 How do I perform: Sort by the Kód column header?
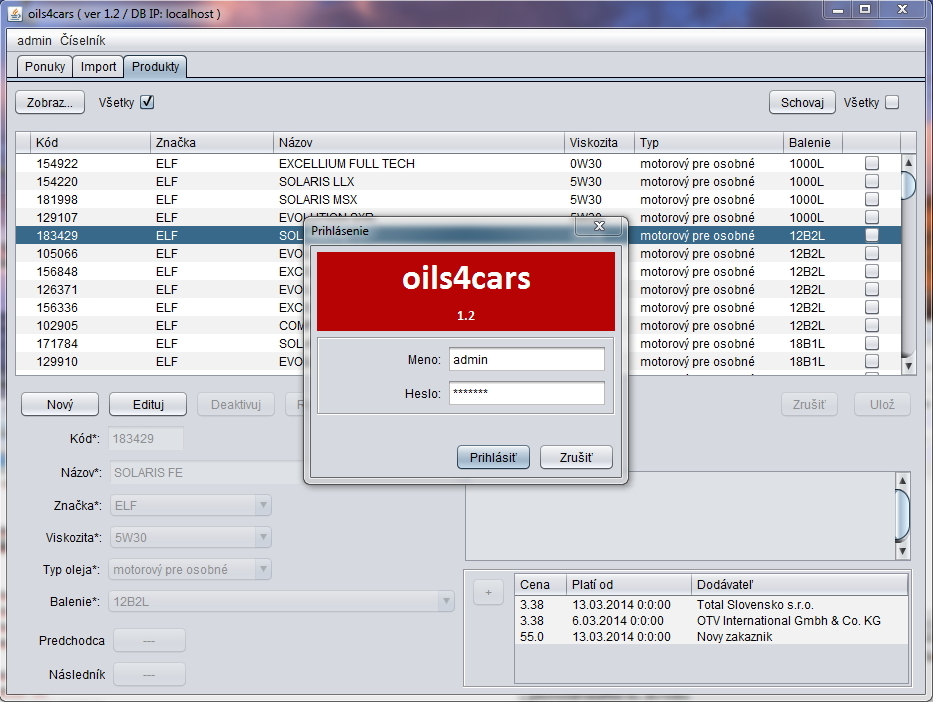tap(90, 143)
